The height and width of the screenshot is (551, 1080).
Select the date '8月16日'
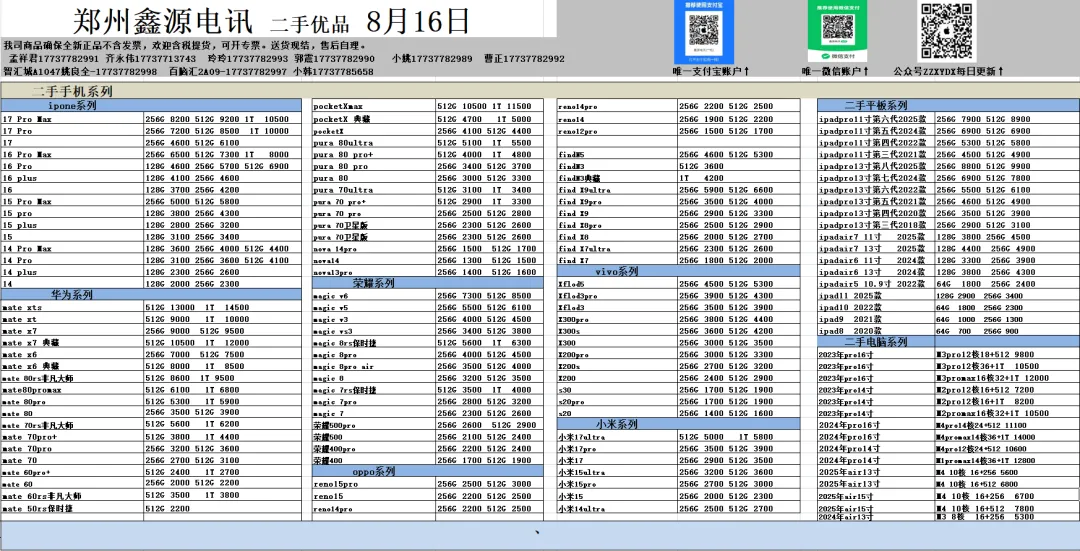[418, 21]
